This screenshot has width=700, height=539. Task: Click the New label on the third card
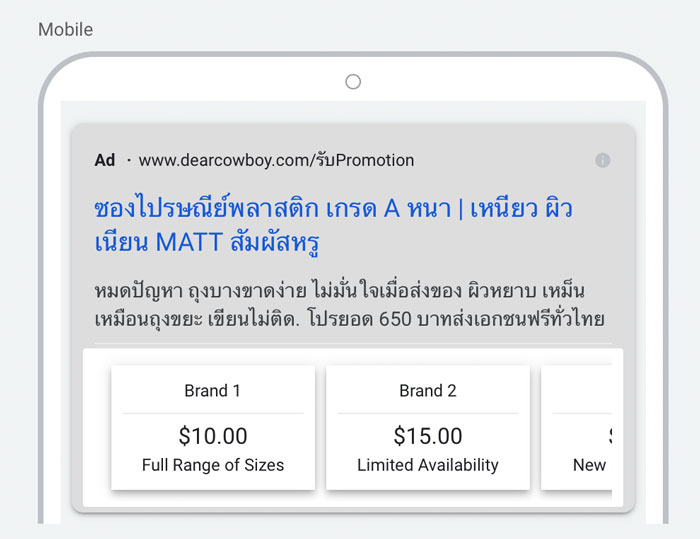point(589,465)
